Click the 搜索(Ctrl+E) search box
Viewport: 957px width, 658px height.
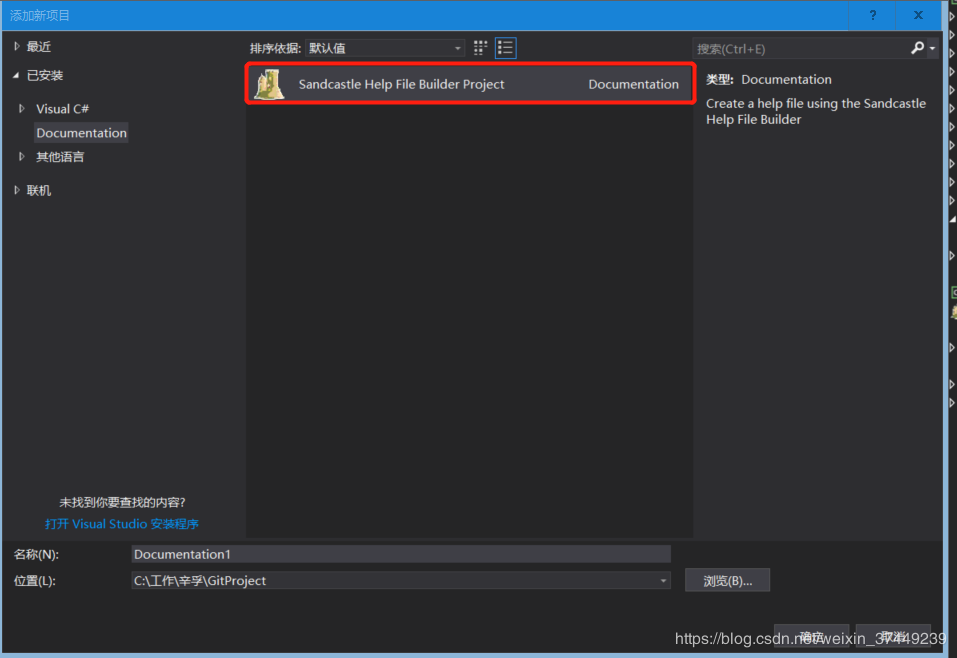click(801, 48)
